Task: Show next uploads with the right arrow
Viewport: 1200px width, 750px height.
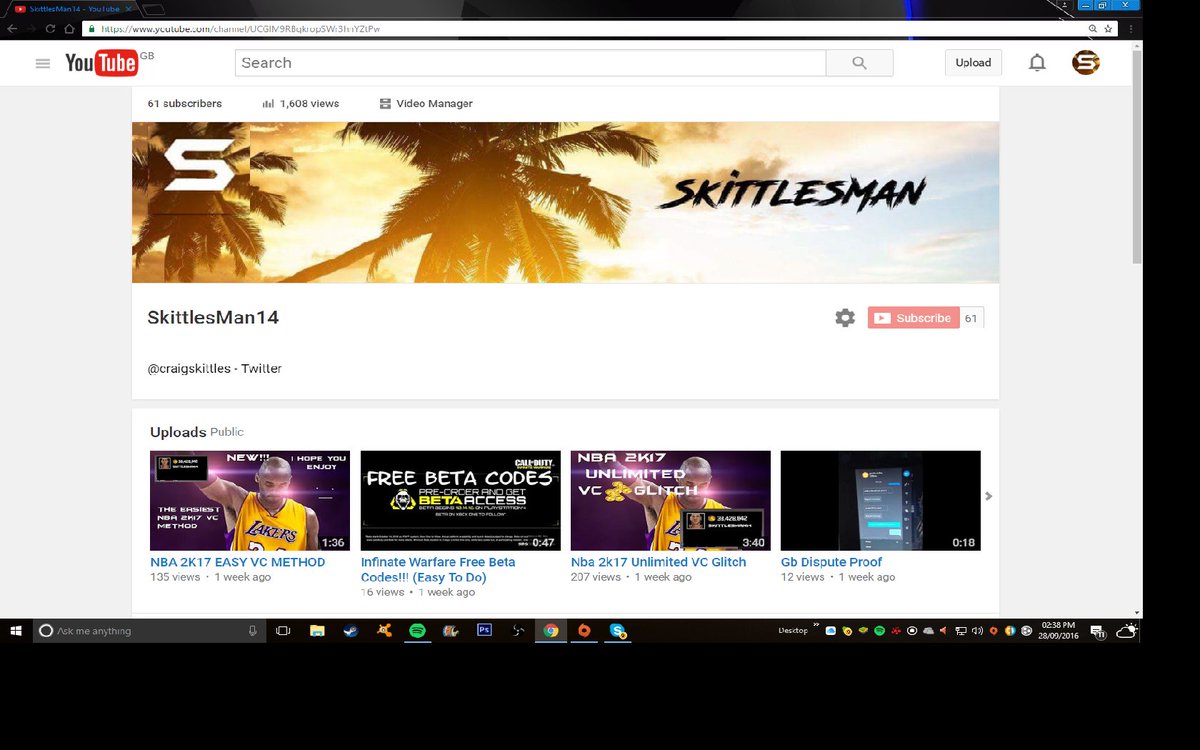Action: [989, 496]
